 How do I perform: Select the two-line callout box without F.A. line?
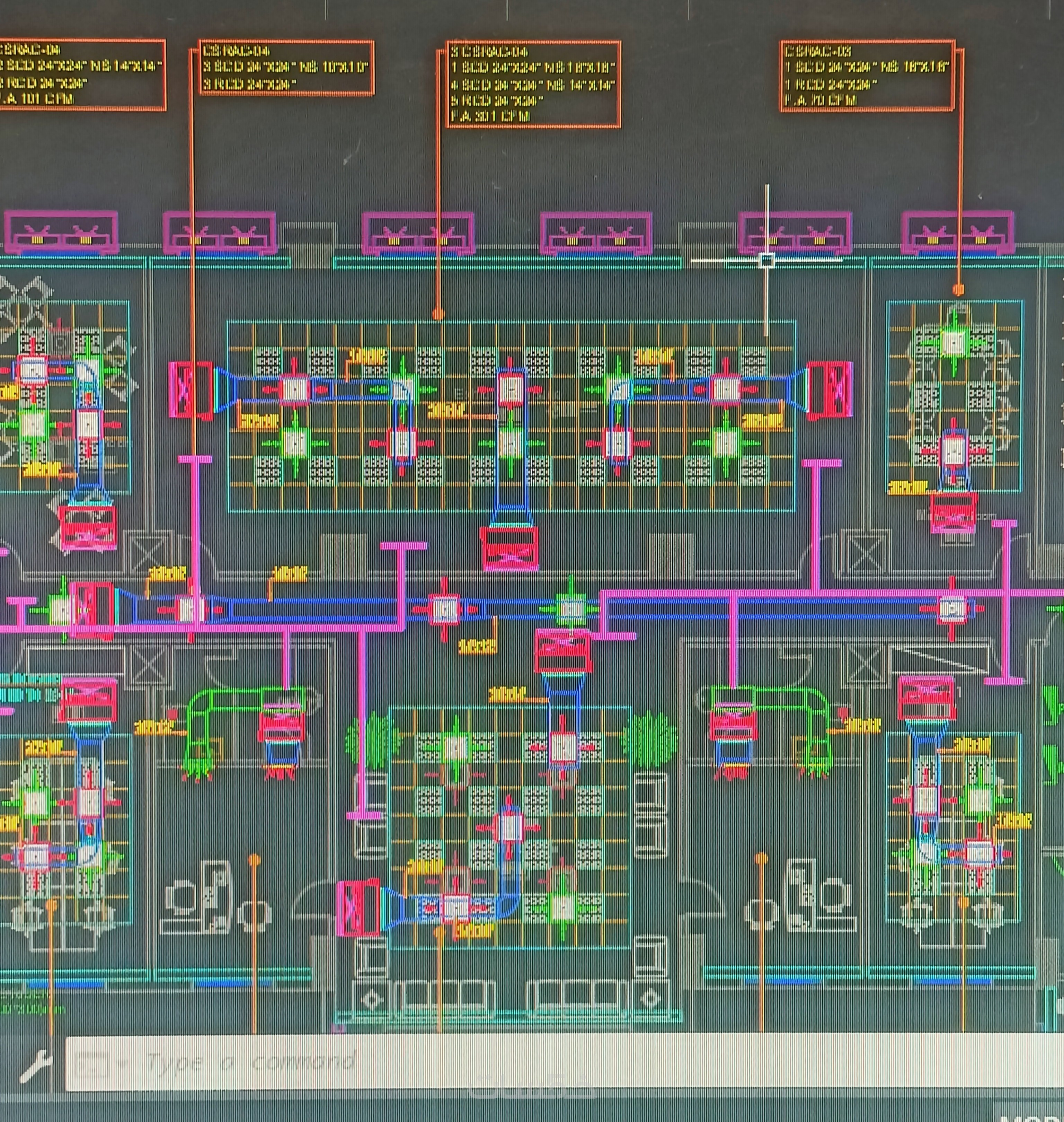click(x=286, y=68)
